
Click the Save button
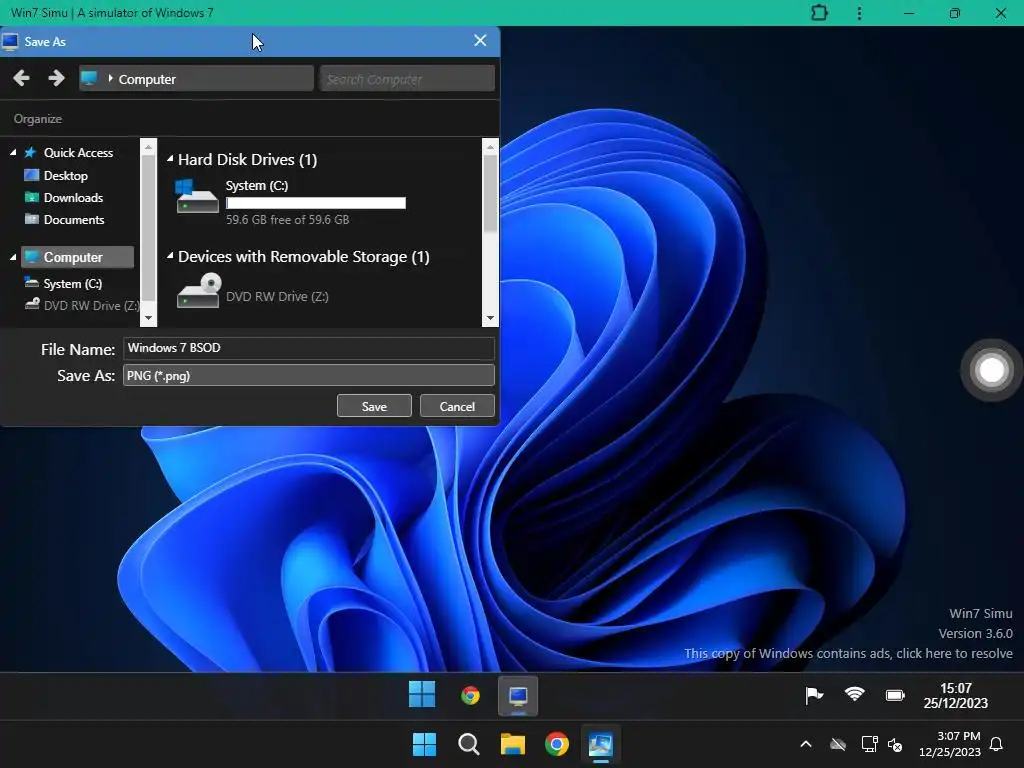click(374, 406)
